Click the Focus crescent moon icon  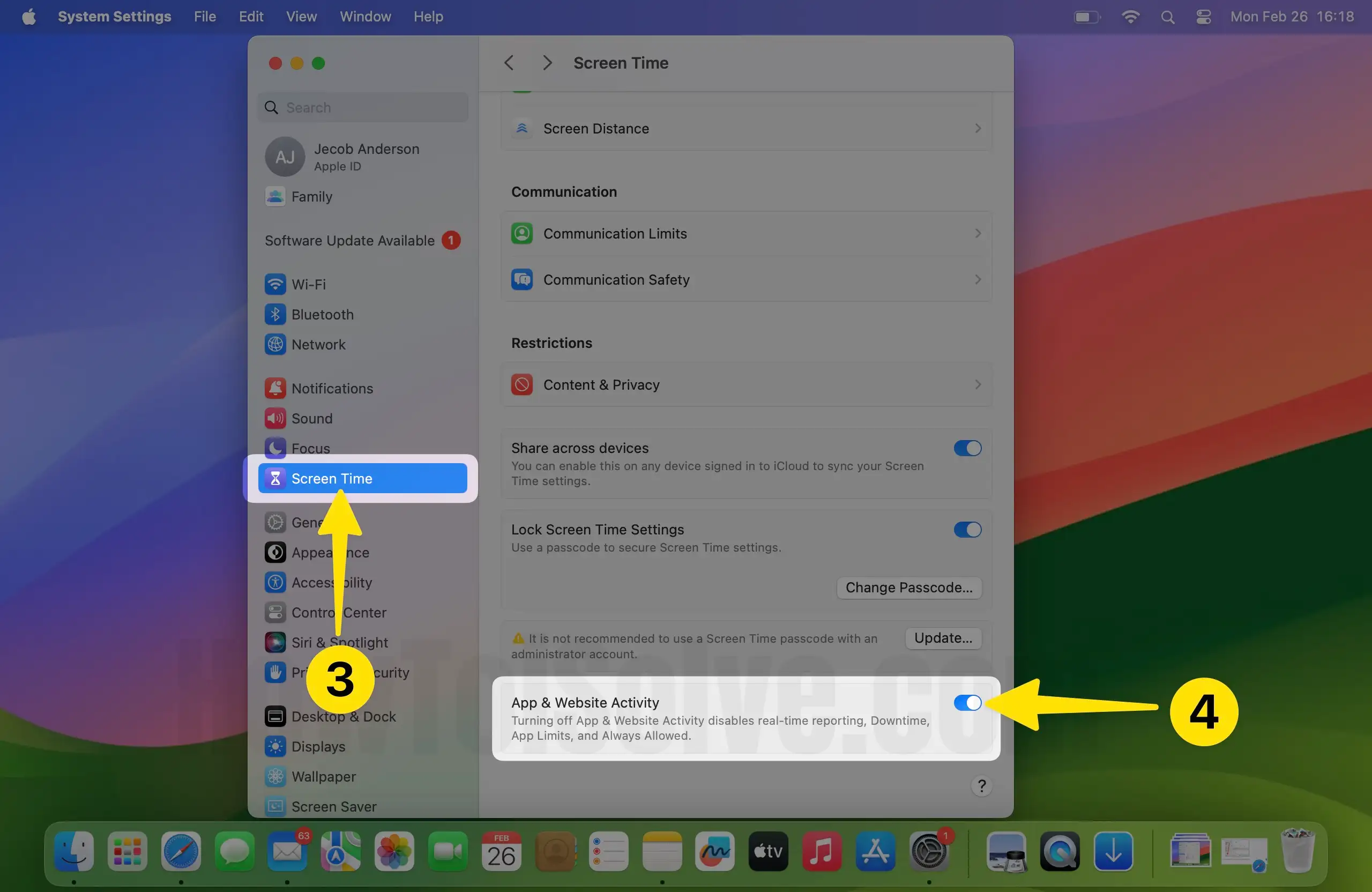click(275, 448)
